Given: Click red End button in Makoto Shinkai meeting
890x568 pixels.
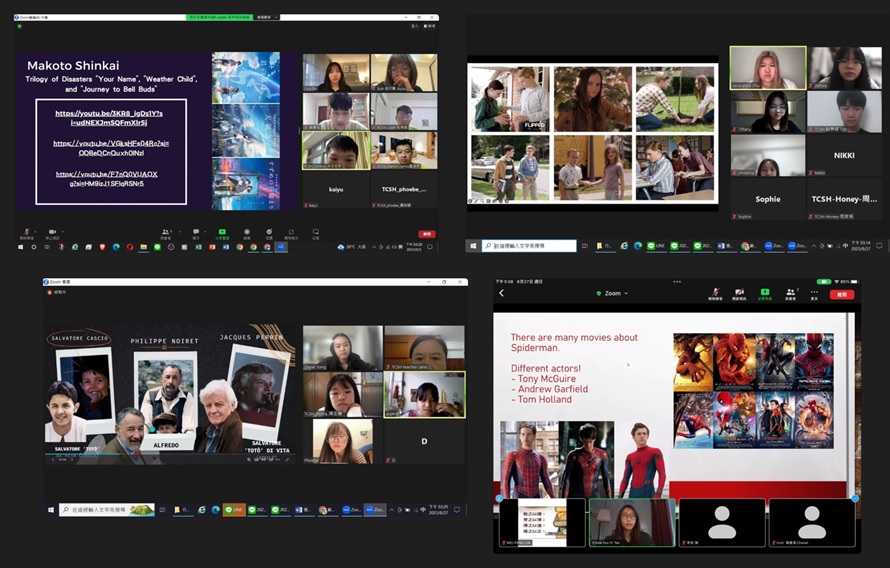Looking at the screenshot, I should tap(427, 234).
